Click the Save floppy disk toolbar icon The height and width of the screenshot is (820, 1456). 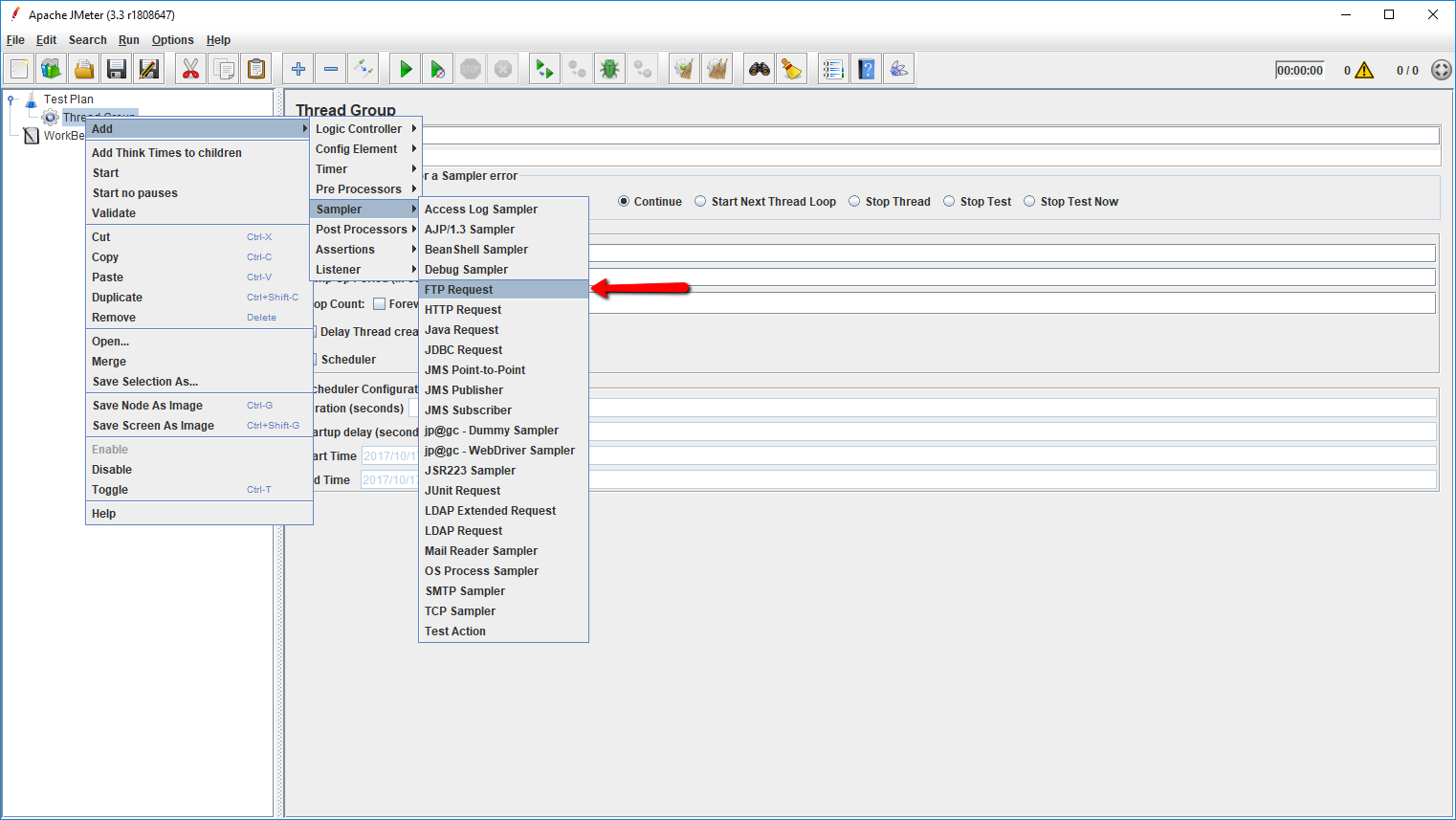point(117,69)
